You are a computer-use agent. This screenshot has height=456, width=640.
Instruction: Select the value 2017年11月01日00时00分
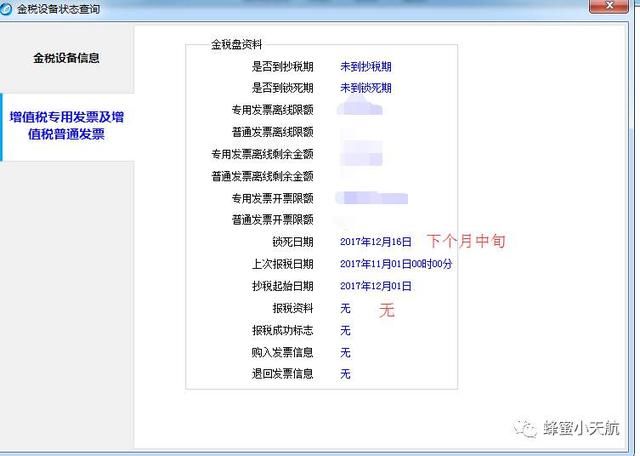[396, 264]
